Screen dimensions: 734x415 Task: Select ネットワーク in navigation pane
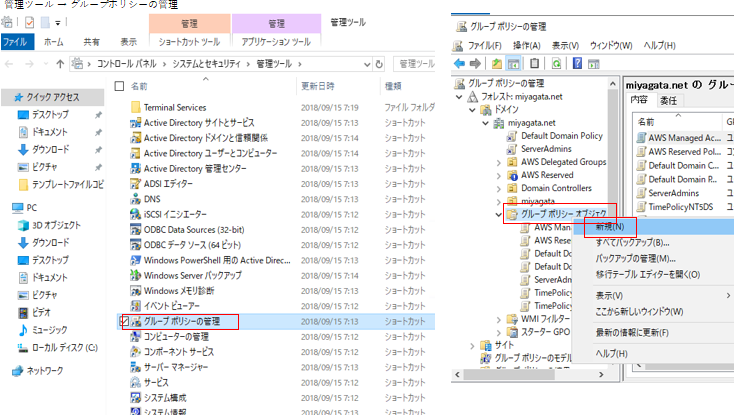[44, 371]
